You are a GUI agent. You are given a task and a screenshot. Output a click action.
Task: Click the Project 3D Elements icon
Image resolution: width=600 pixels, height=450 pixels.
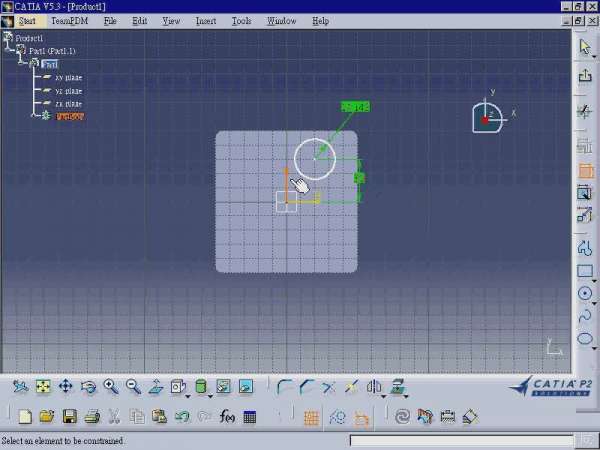tap(397, 386)
